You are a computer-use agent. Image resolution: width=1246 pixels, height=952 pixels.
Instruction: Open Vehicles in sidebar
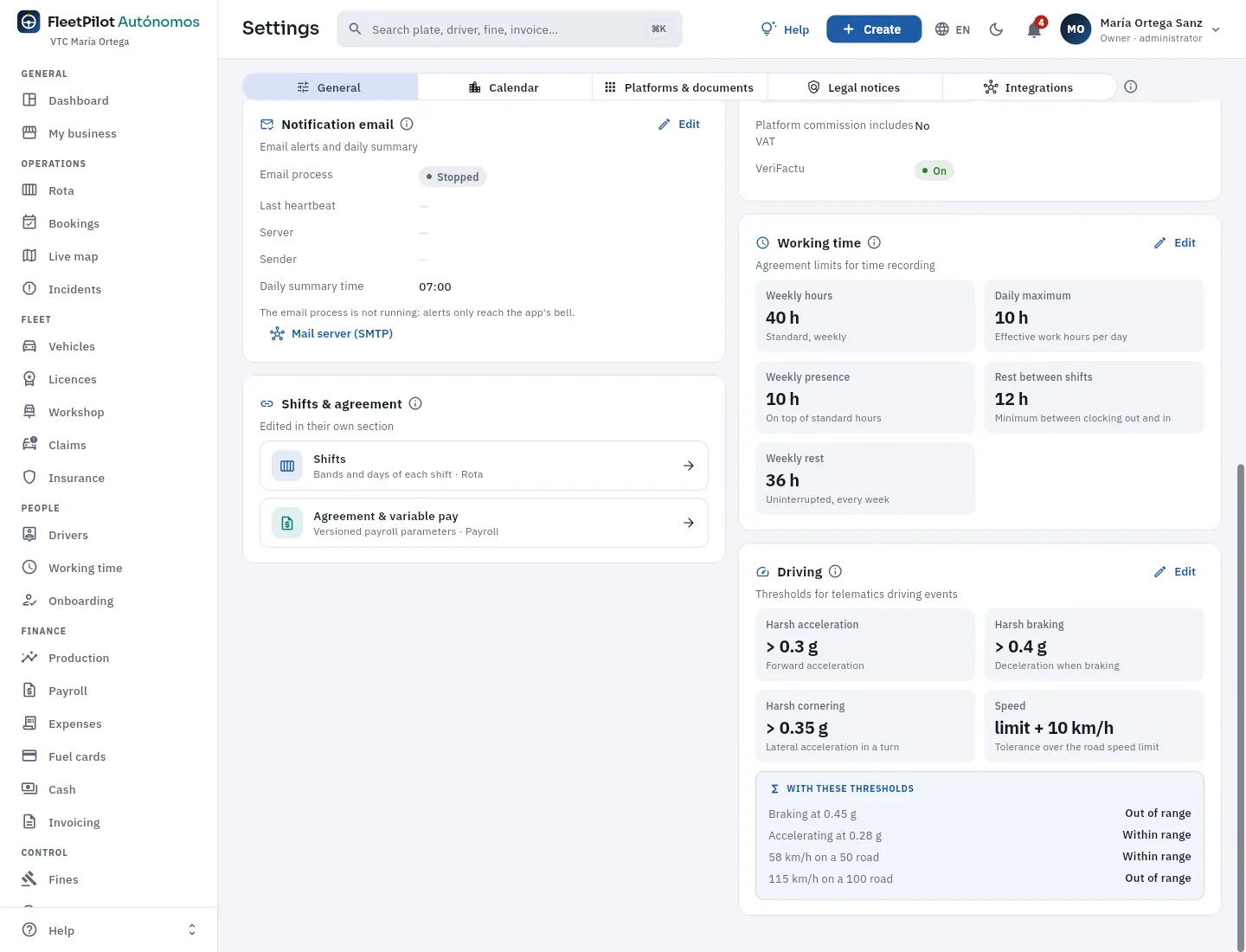(108, 346)
